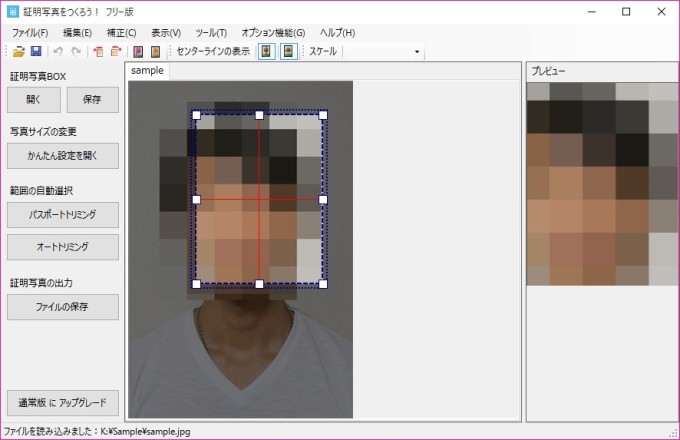680x440 pixels.
Task: Click the undo arrow icon
Action: (x=59, y=51)
